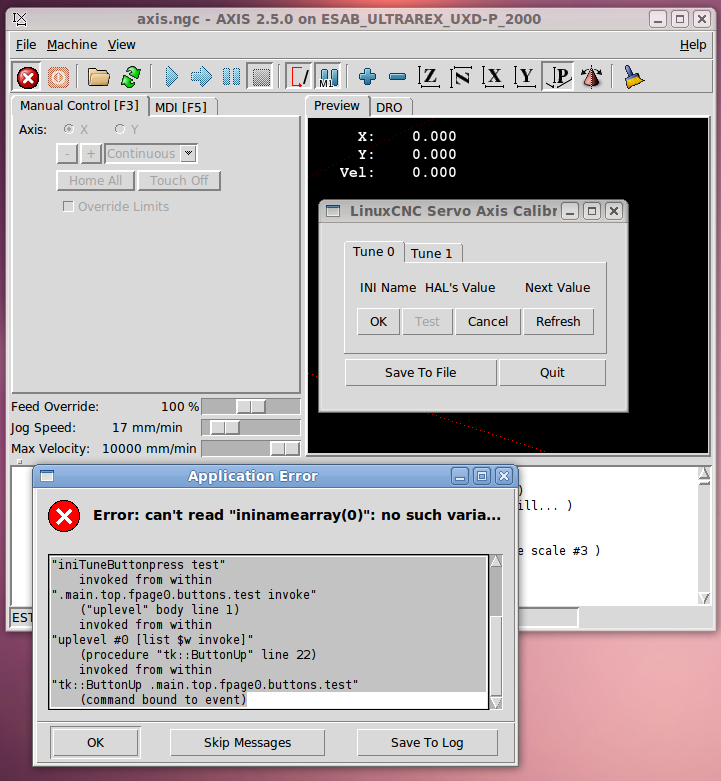Click the jog minus button
The height and width of the screenshot is (781, 721).
point(67,153)
